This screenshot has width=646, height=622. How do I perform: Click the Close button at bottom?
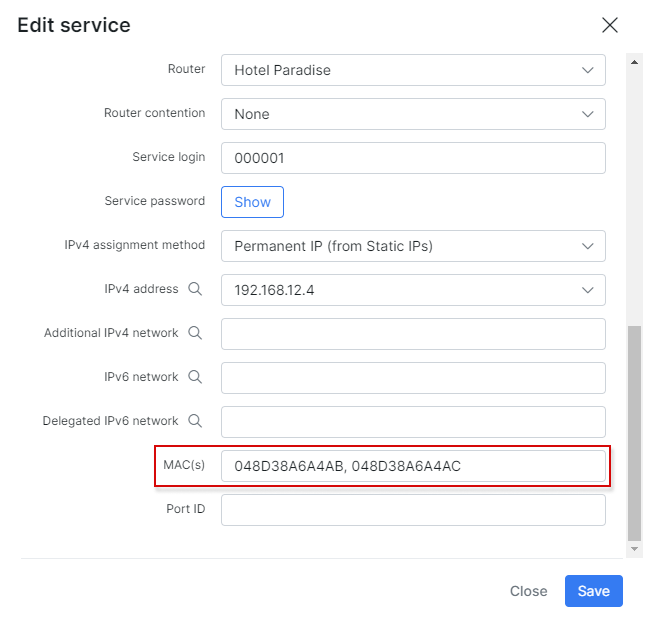tap(528, 591)
